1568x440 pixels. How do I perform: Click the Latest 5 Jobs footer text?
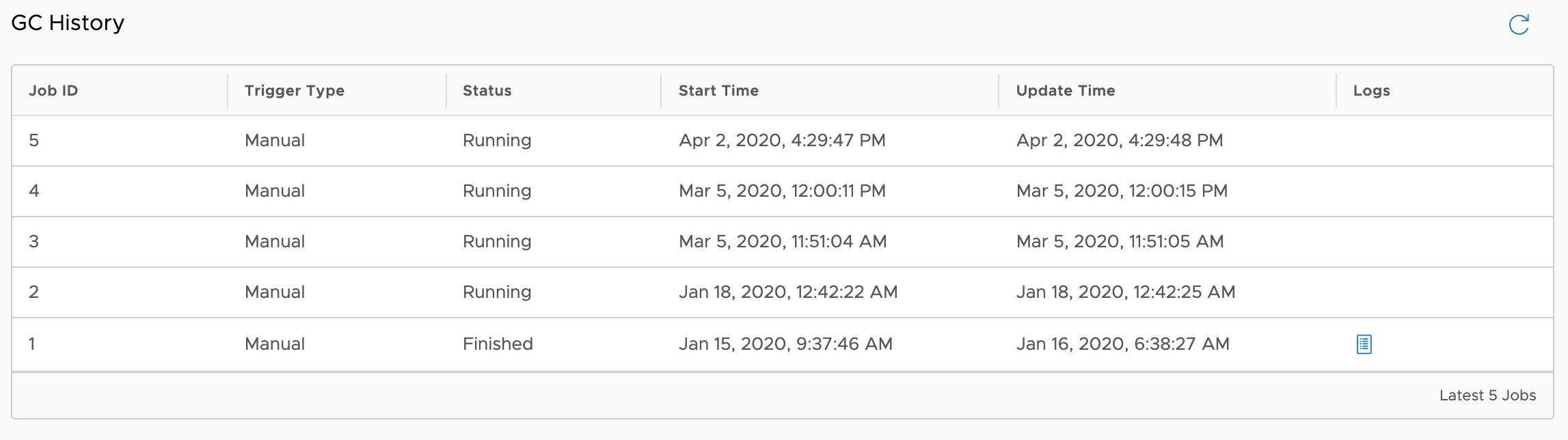point(1487,395)
